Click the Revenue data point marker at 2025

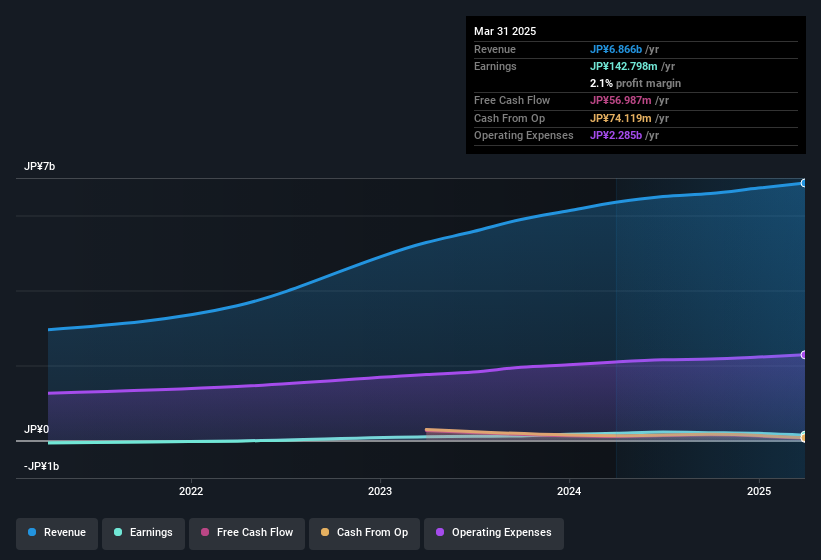tap(803, 183)
